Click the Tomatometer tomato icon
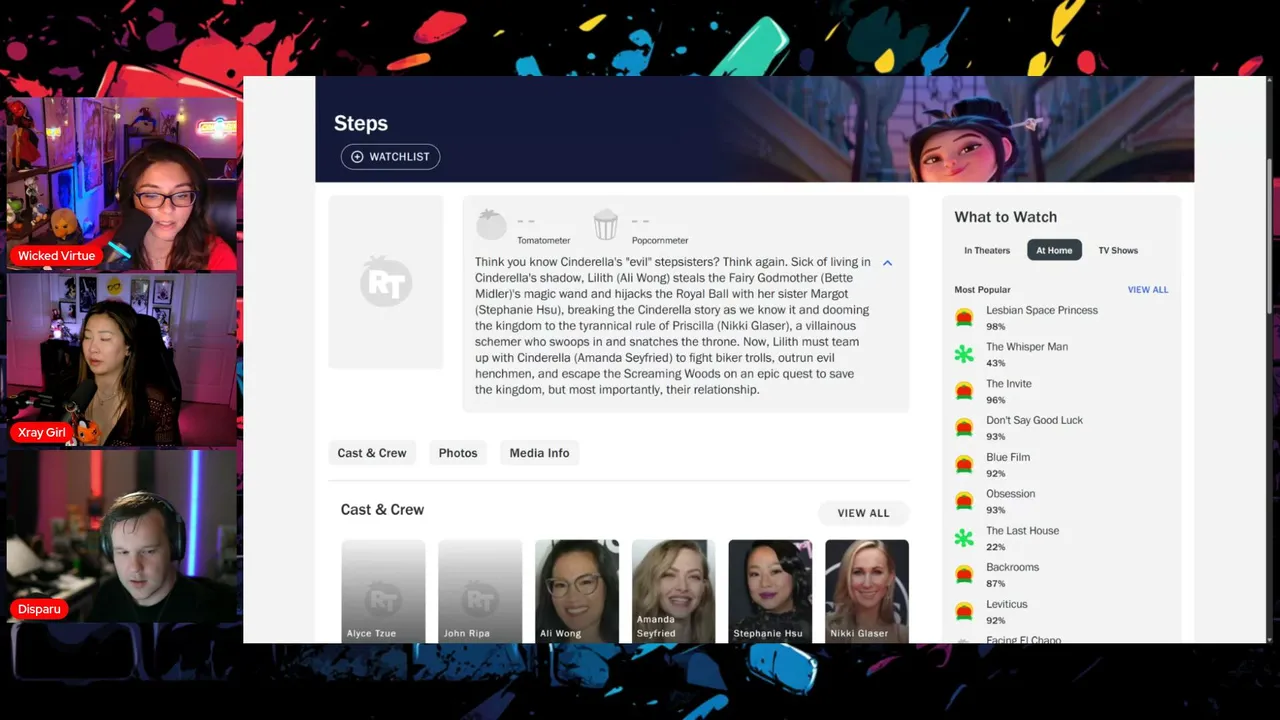1280x720 pixels. pos(491,225)
